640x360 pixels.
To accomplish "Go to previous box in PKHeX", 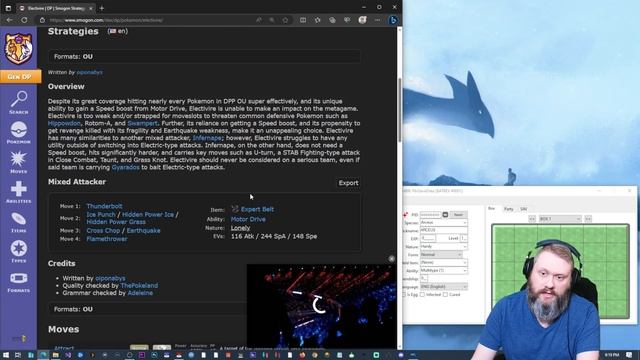I will point(532,219).
